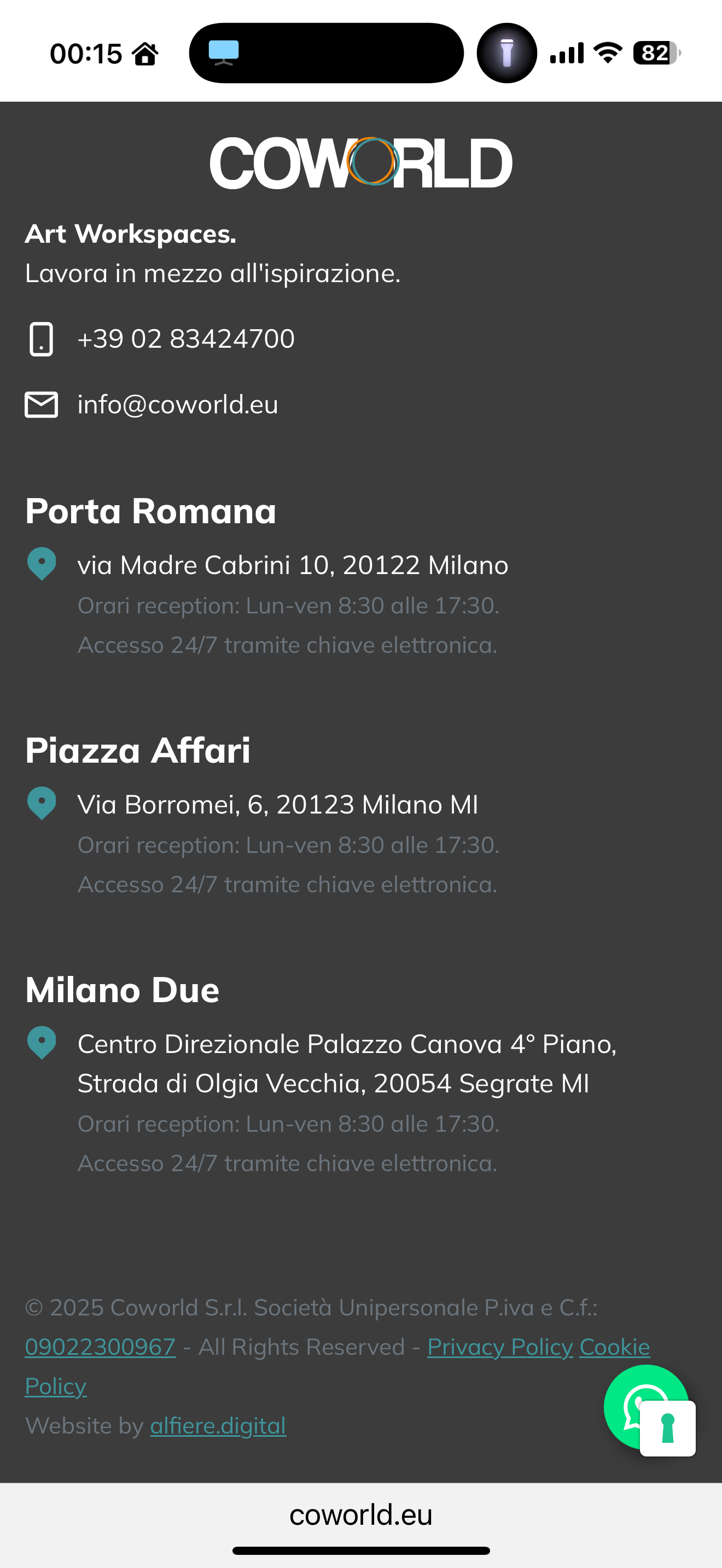Tap the Milano Due location pin
Screen dimensions: 722x1568
(42, 1043)
